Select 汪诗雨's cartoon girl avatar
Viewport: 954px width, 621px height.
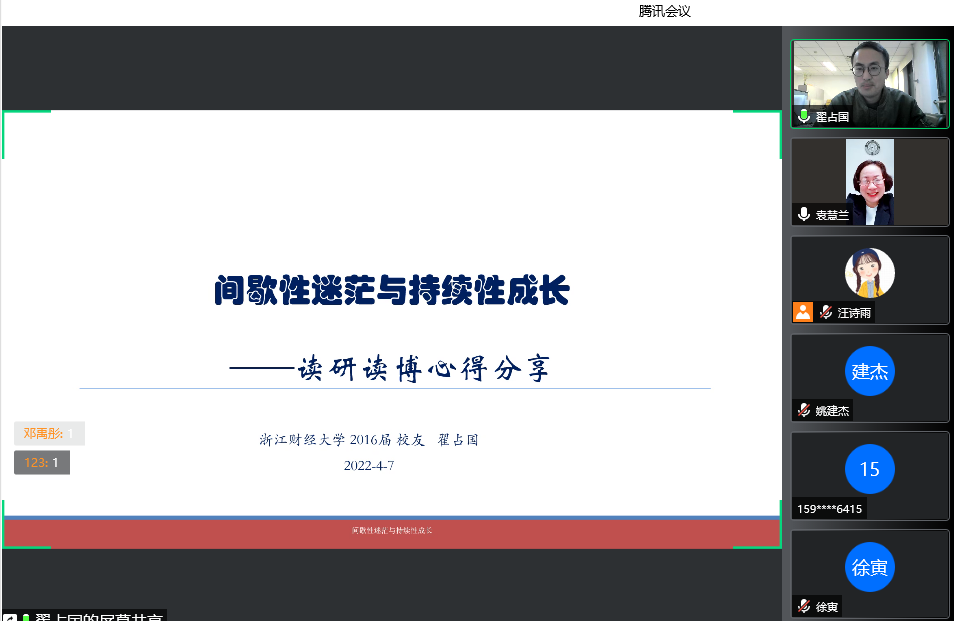[x=869, y=273]
